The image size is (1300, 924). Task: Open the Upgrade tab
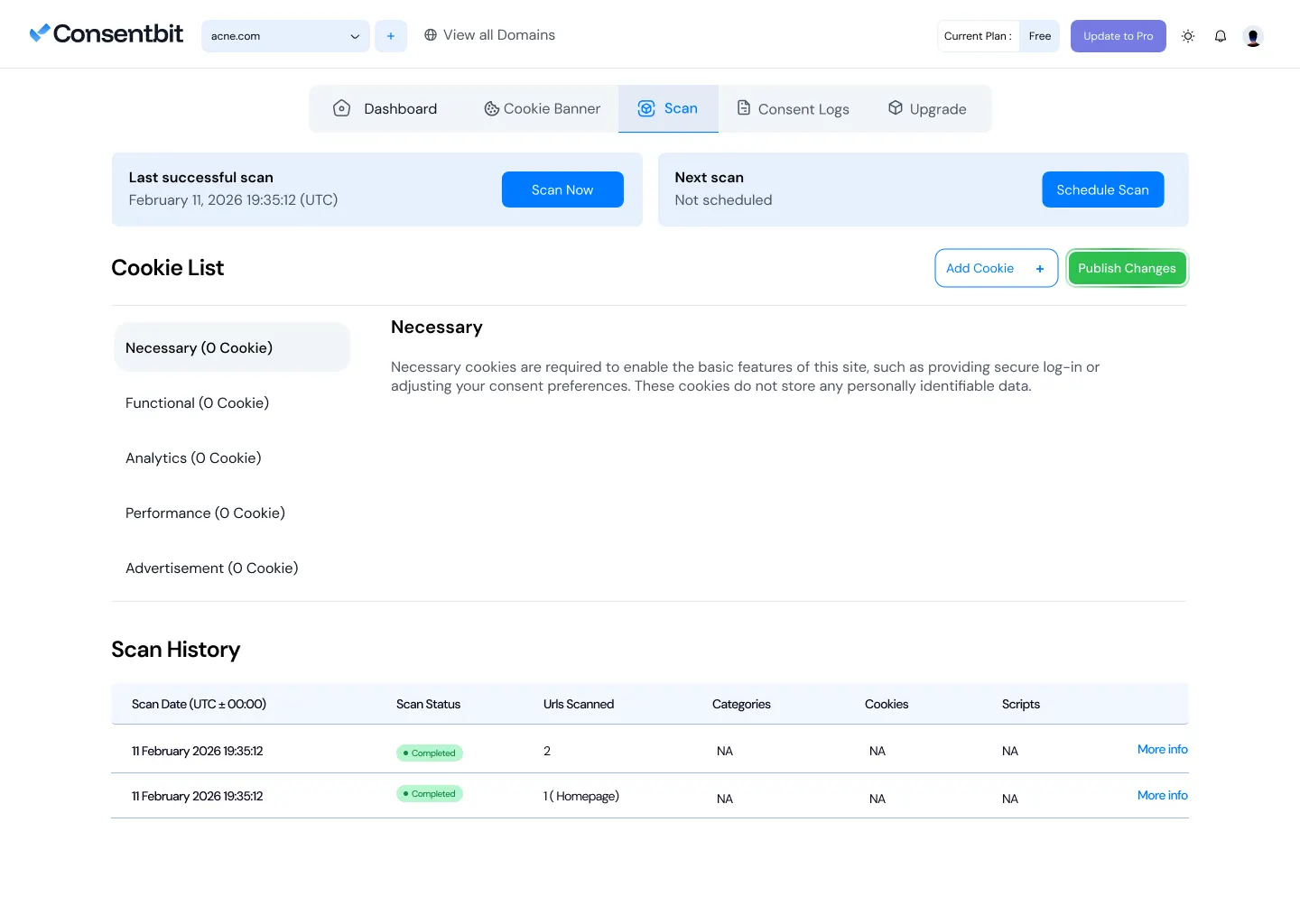[x=928, y=109]
